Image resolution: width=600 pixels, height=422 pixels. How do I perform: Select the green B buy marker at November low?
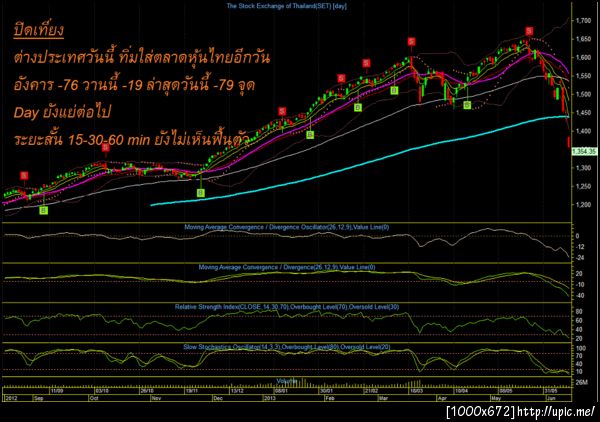[201, 193]
